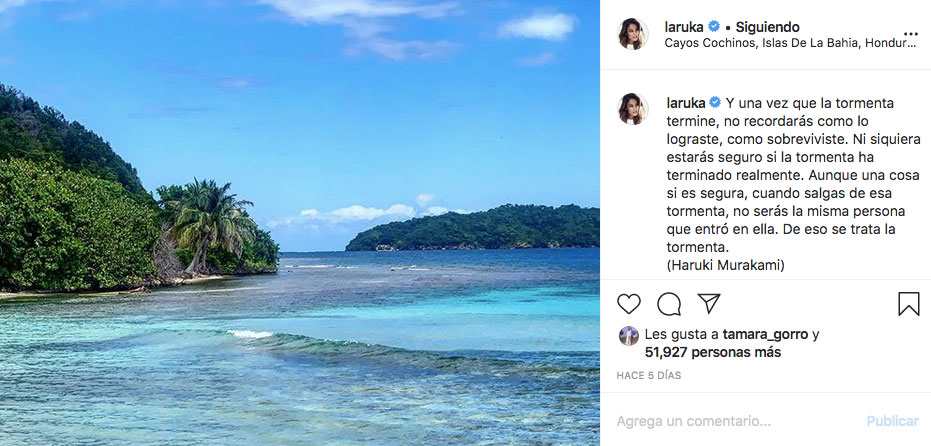The image size is (931, 446).
Task: Open the three-dot more options menu
Action: pyautogui.click(x=910, y=34)
